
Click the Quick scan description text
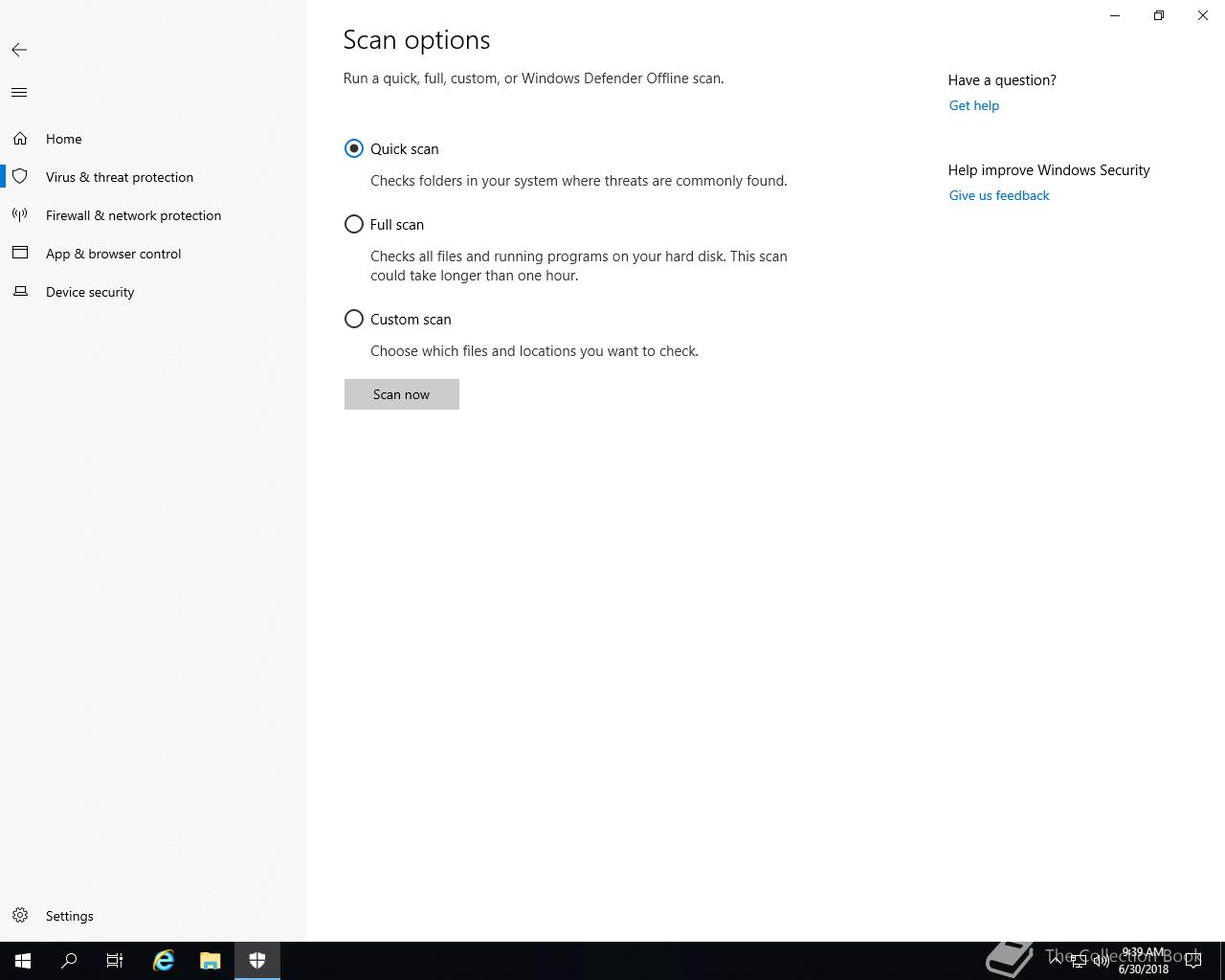(579, 181)
